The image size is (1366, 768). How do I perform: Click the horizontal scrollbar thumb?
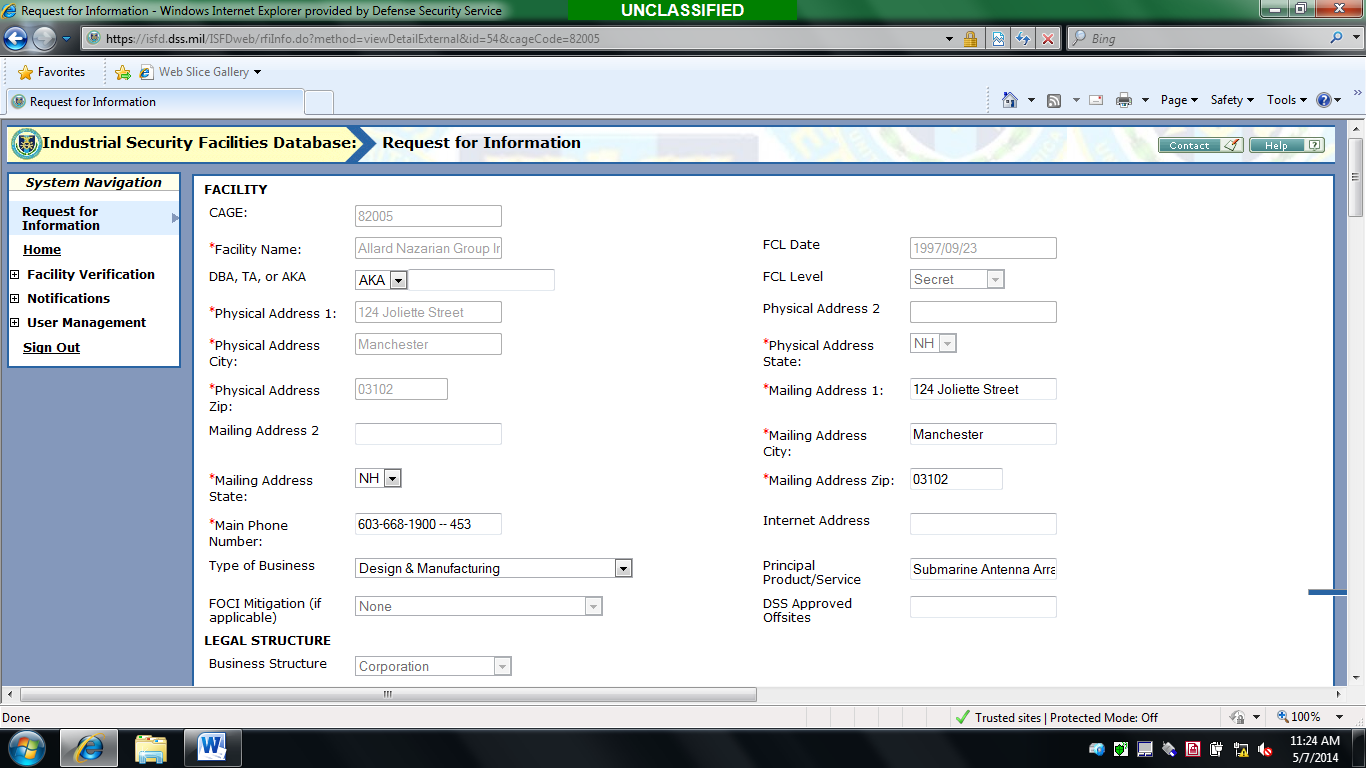pos(388,694)
